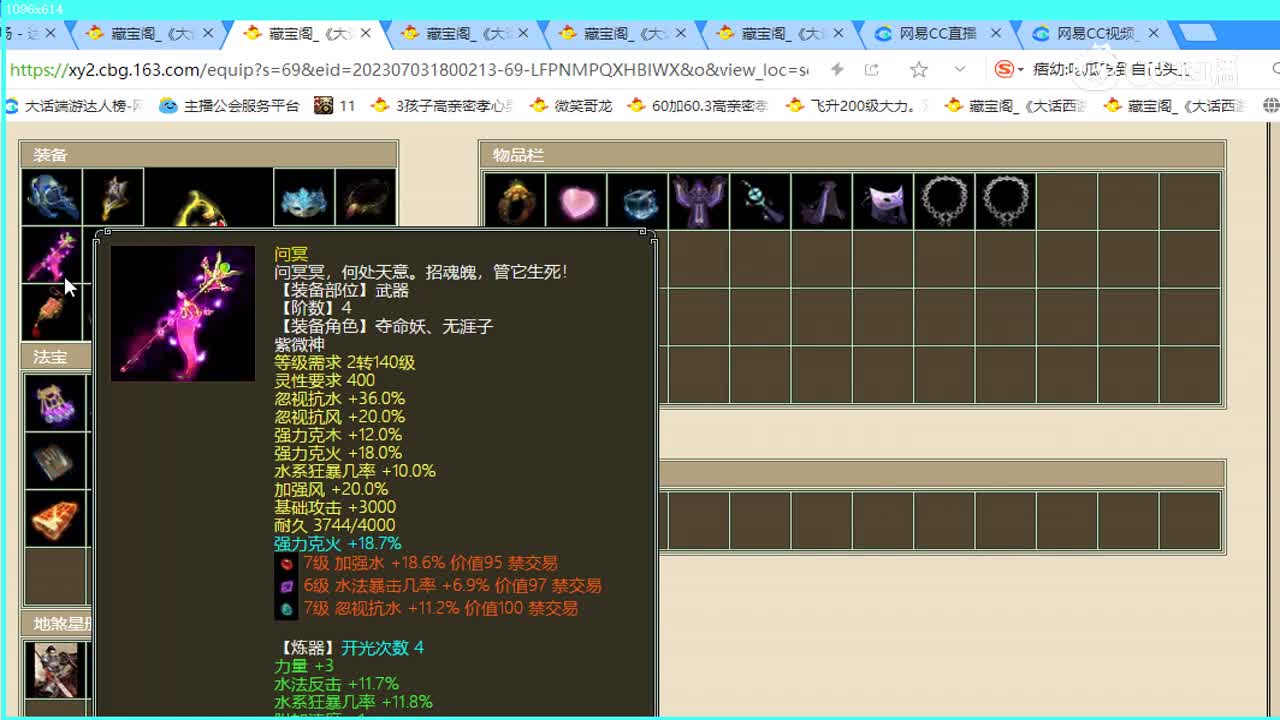Open the warrior portrait under 地煞星
The image size is (1280, 720).
click(x=56, y=670)
